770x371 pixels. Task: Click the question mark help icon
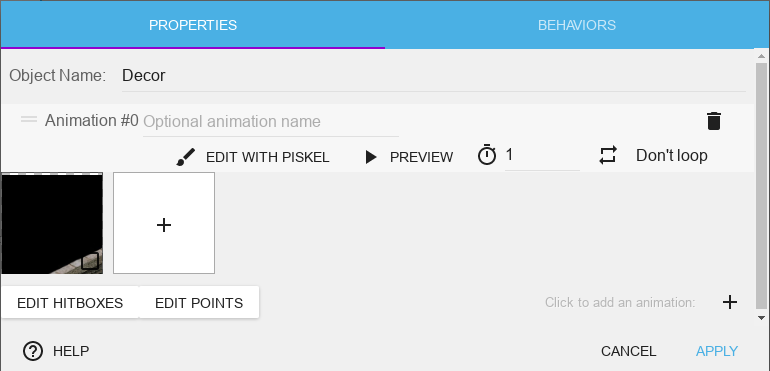pos(33,351)
